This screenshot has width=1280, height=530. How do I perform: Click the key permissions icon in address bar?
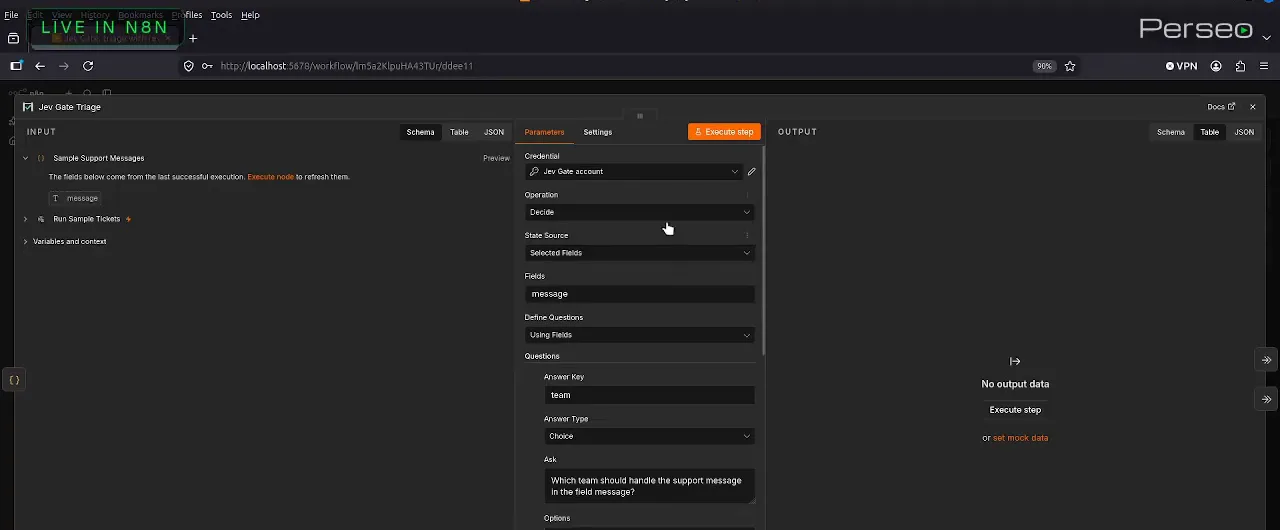click(x=207, y=66)
